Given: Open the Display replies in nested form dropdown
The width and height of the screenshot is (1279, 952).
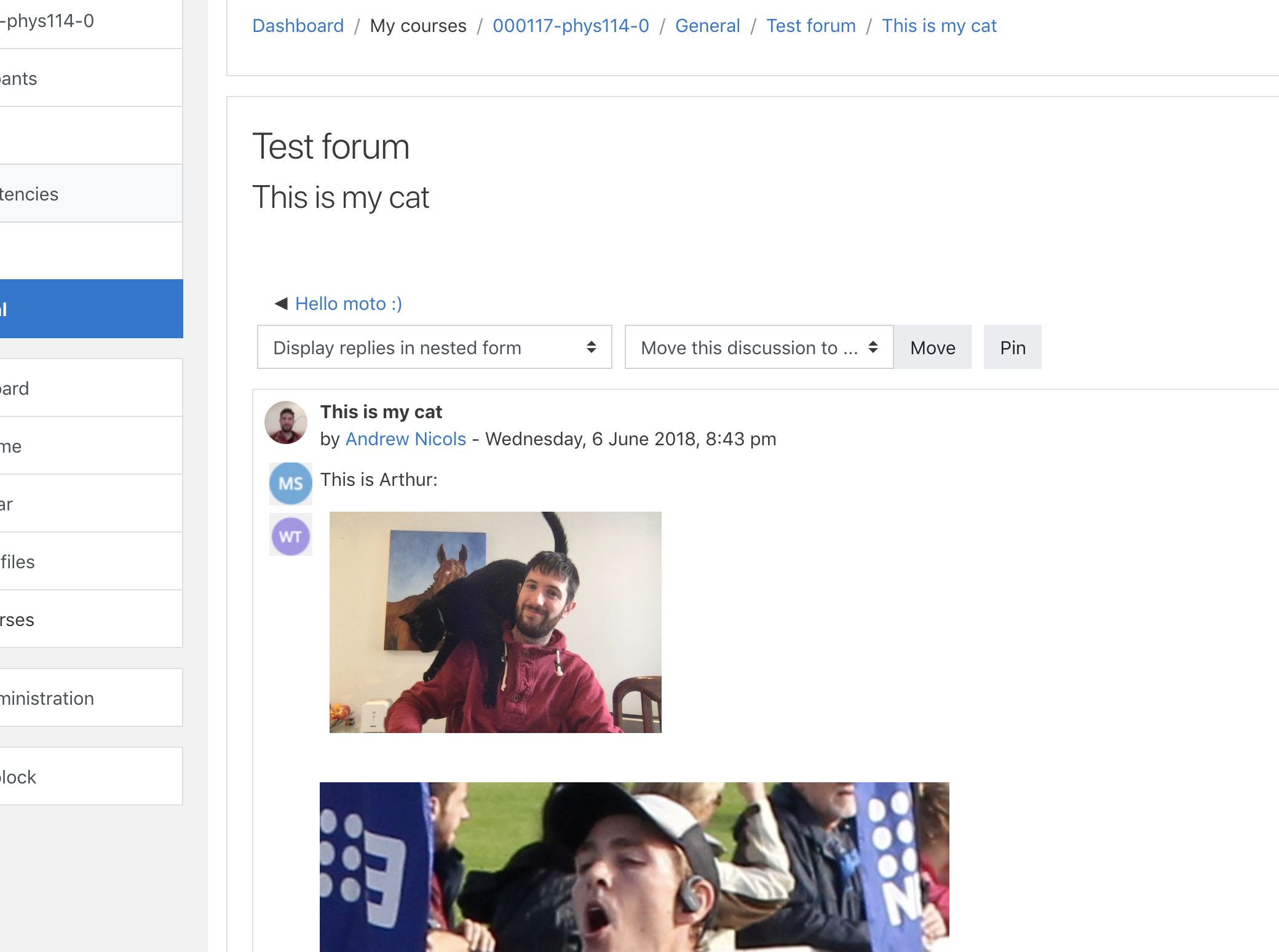Looking at the screenshot, I should pyautogui.click(x=435, y=347).
